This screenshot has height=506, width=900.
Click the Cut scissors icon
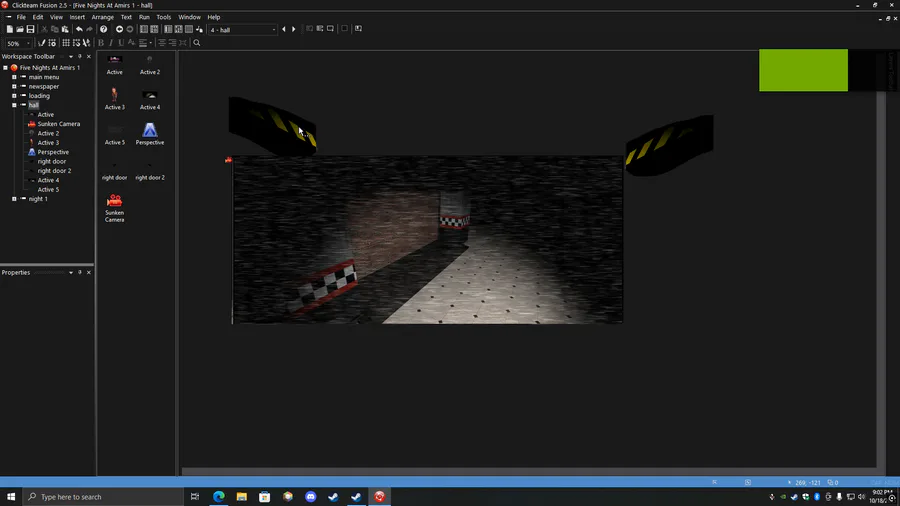click(44, 29)
